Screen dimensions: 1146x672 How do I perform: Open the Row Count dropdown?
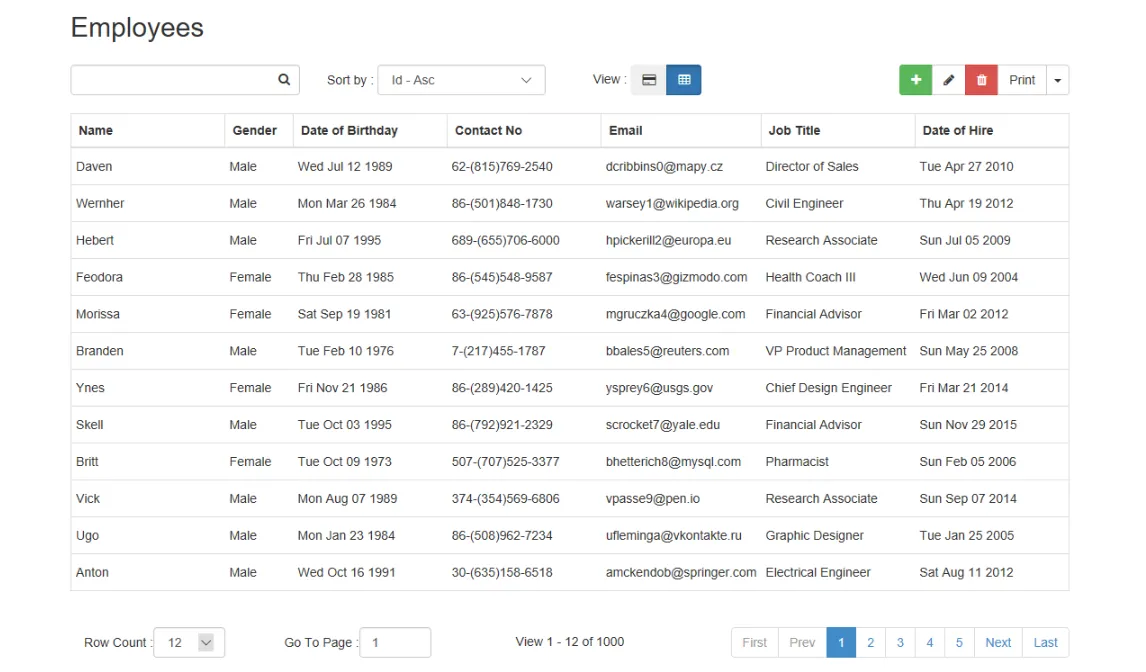pyautogui.click(x=188, y=642)
